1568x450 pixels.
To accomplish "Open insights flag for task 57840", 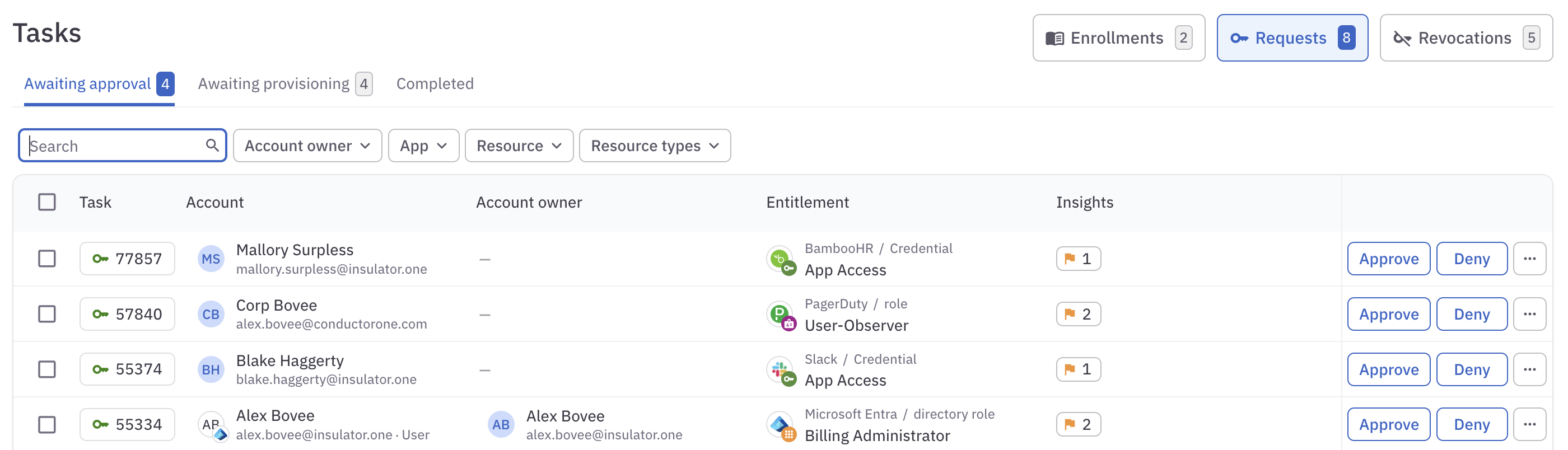I will tap(1077, 315).
